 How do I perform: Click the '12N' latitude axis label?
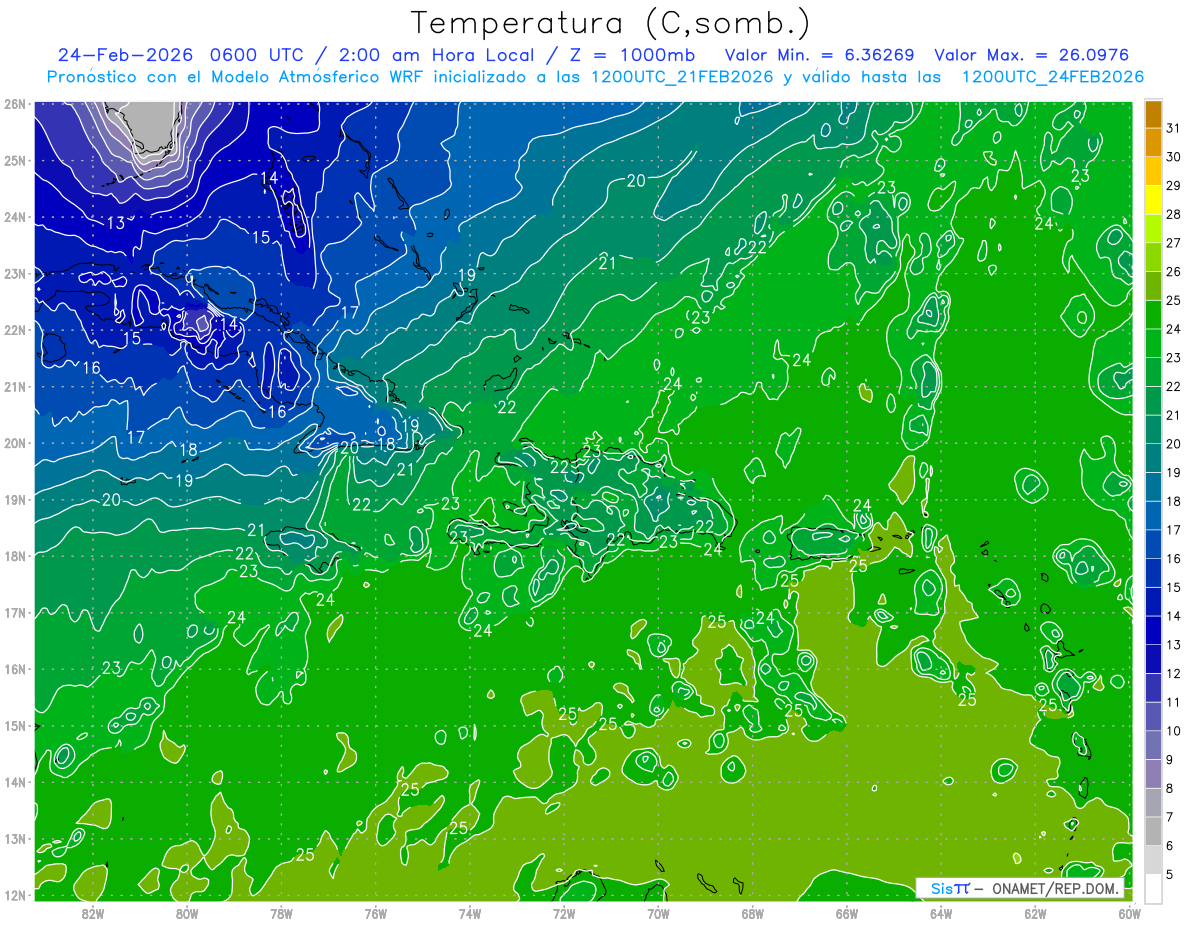(15, 894)
